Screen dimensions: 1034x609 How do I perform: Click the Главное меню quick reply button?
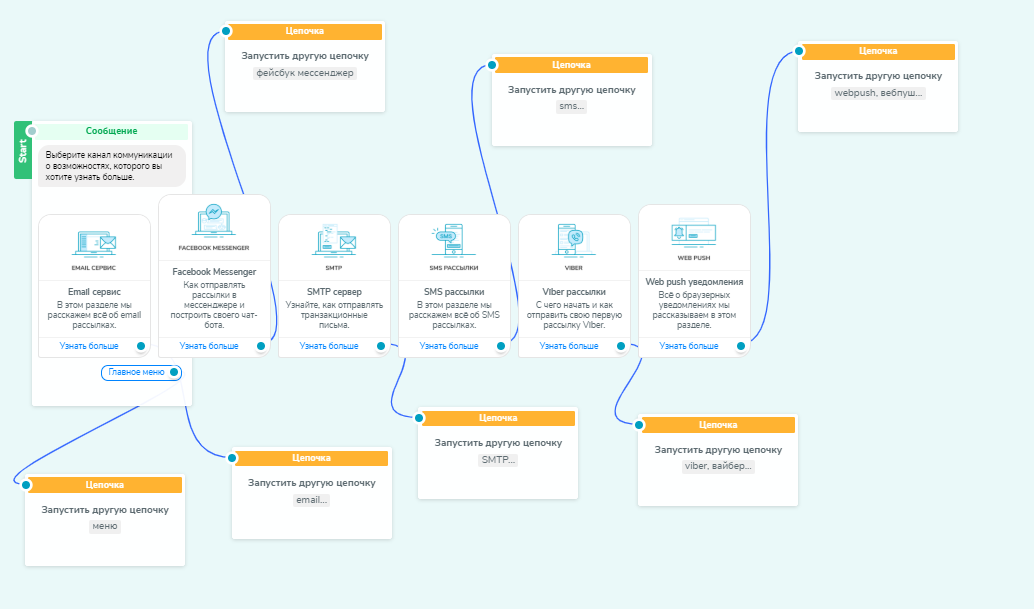141,372
